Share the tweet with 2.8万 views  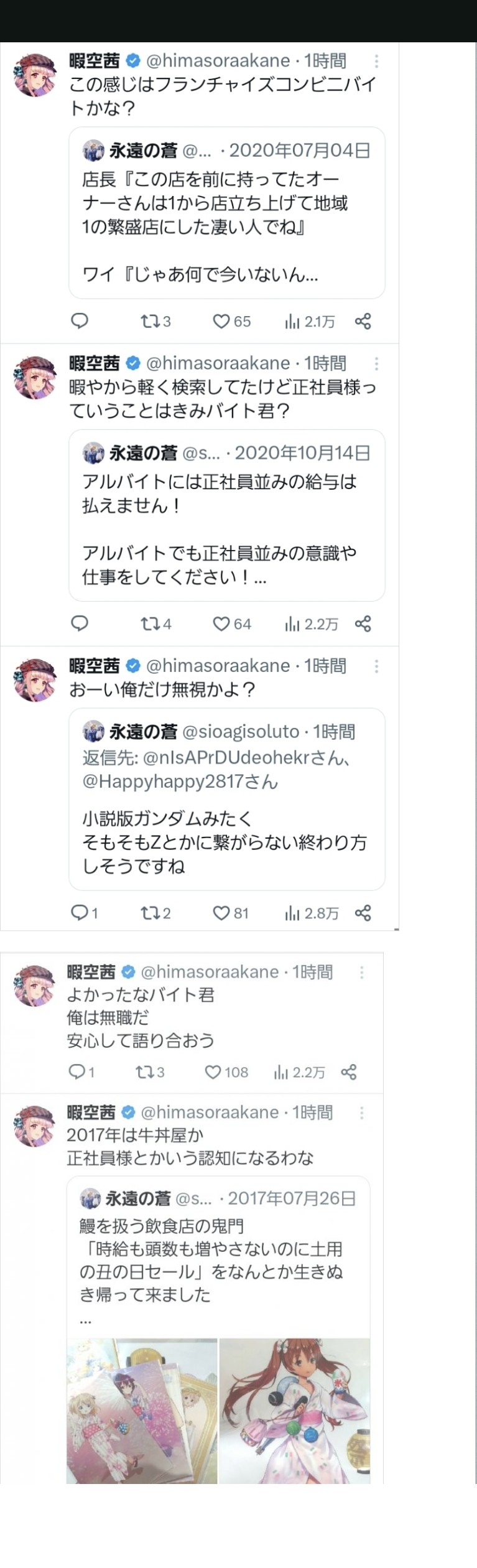point(363,913)
